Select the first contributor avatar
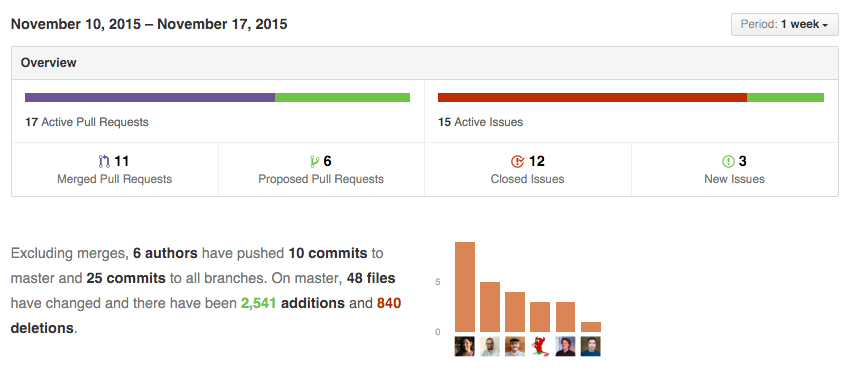Image resolution: width=852 pixels, height=378 pixels. click(465, 346)
